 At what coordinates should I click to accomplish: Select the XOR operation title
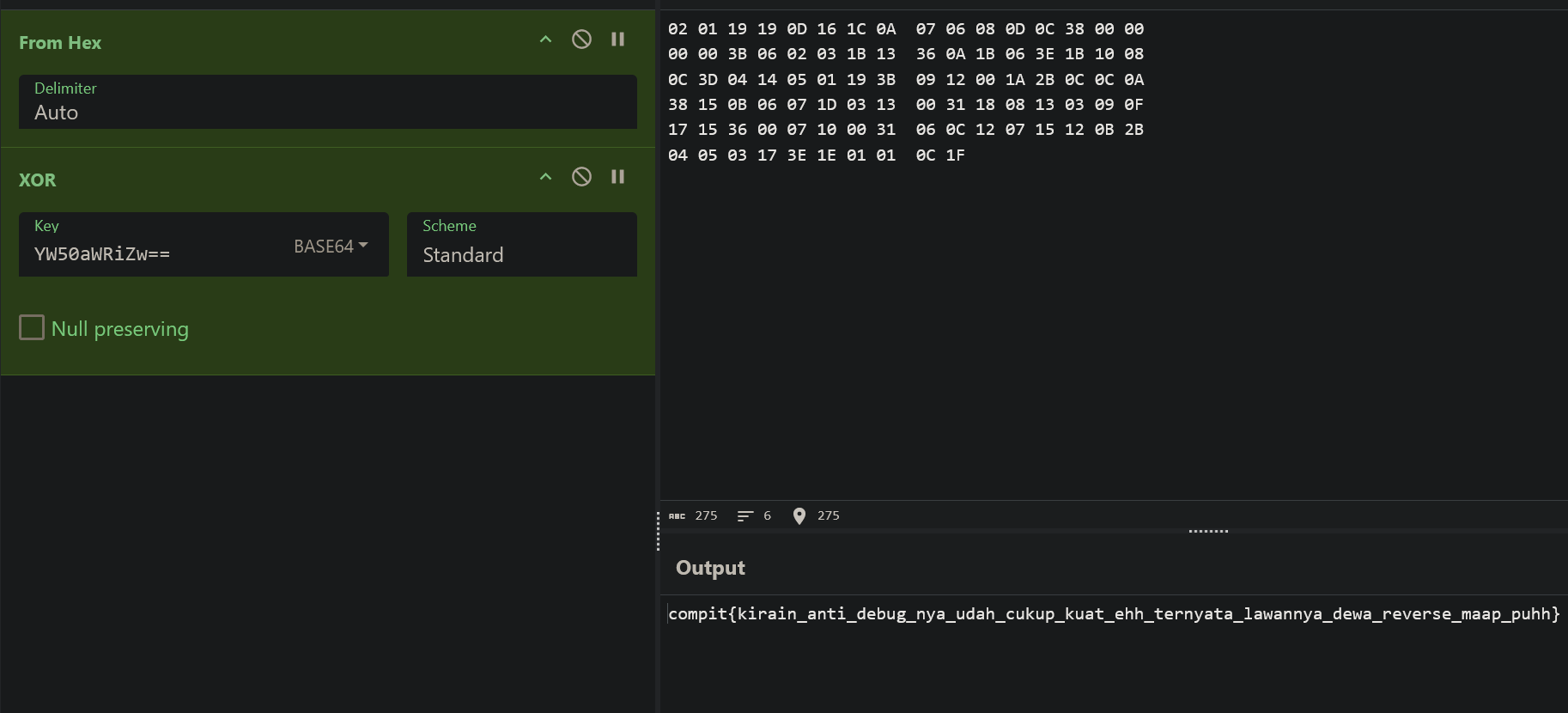coord(38,180)
